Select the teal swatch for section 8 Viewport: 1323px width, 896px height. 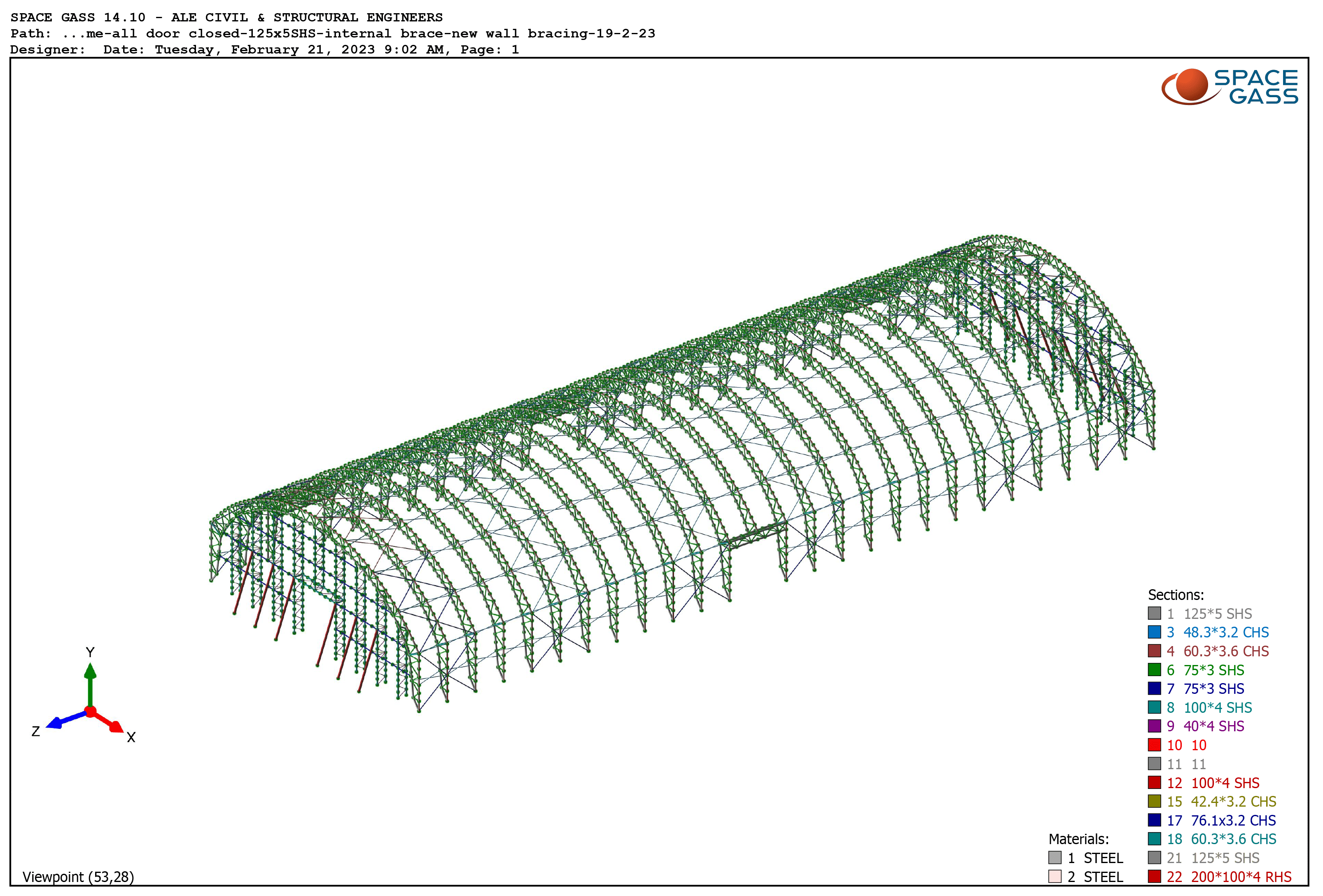point(1155,707)
